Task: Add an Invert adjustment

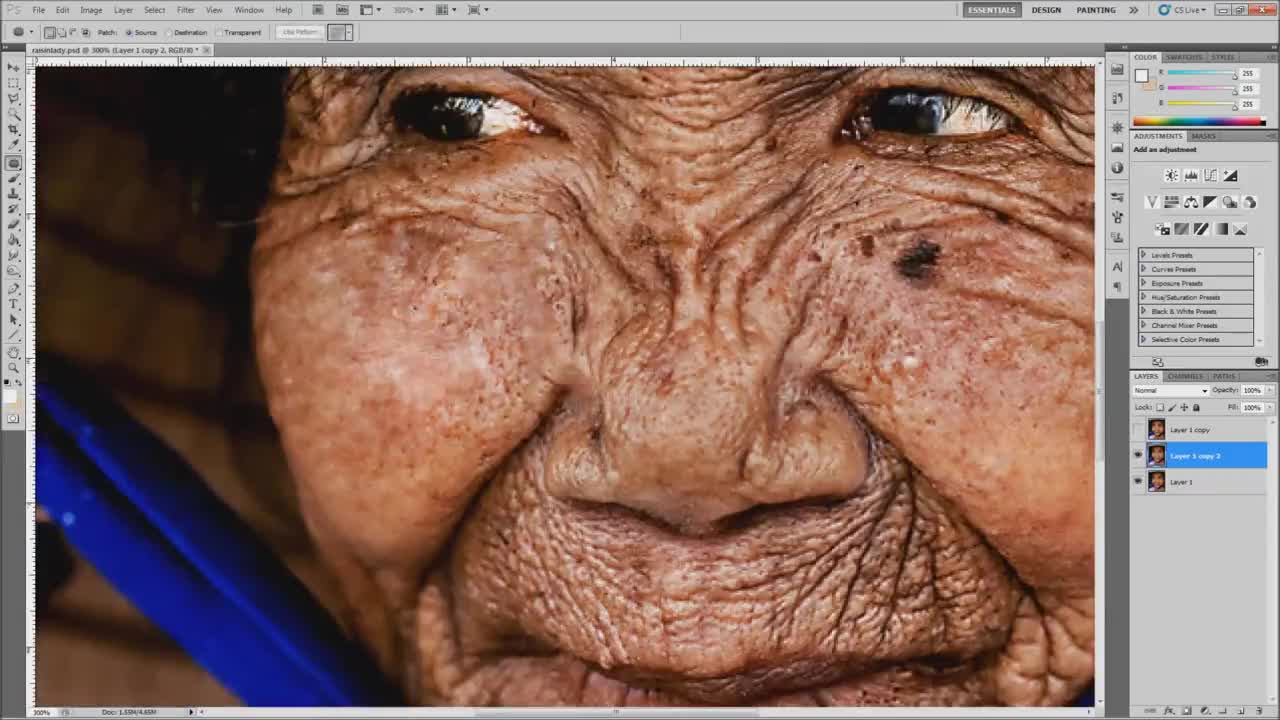Action: pos(1162,229)
